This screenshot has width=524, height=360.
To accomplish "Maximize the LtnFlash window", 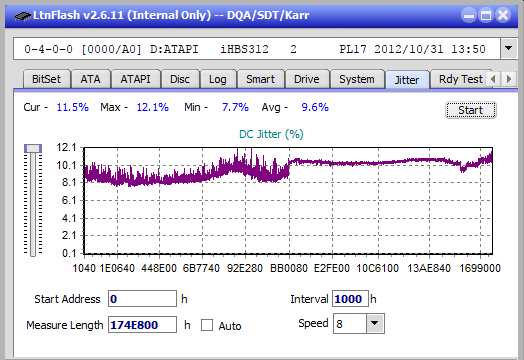I will click(x=486, y=15).
